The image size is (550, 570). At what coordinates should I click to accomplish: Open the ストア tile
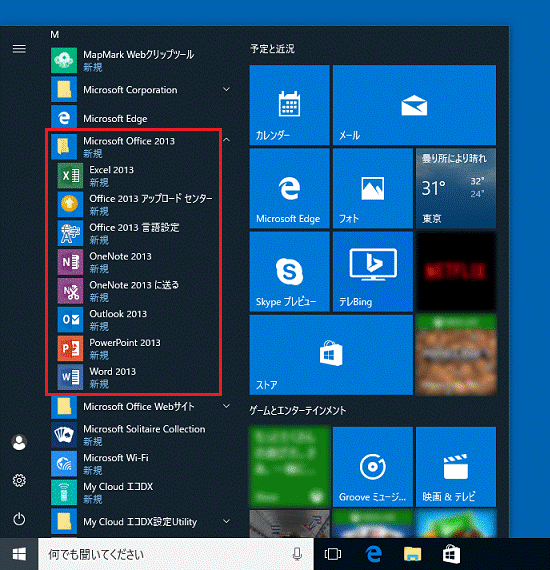[331, 355]
